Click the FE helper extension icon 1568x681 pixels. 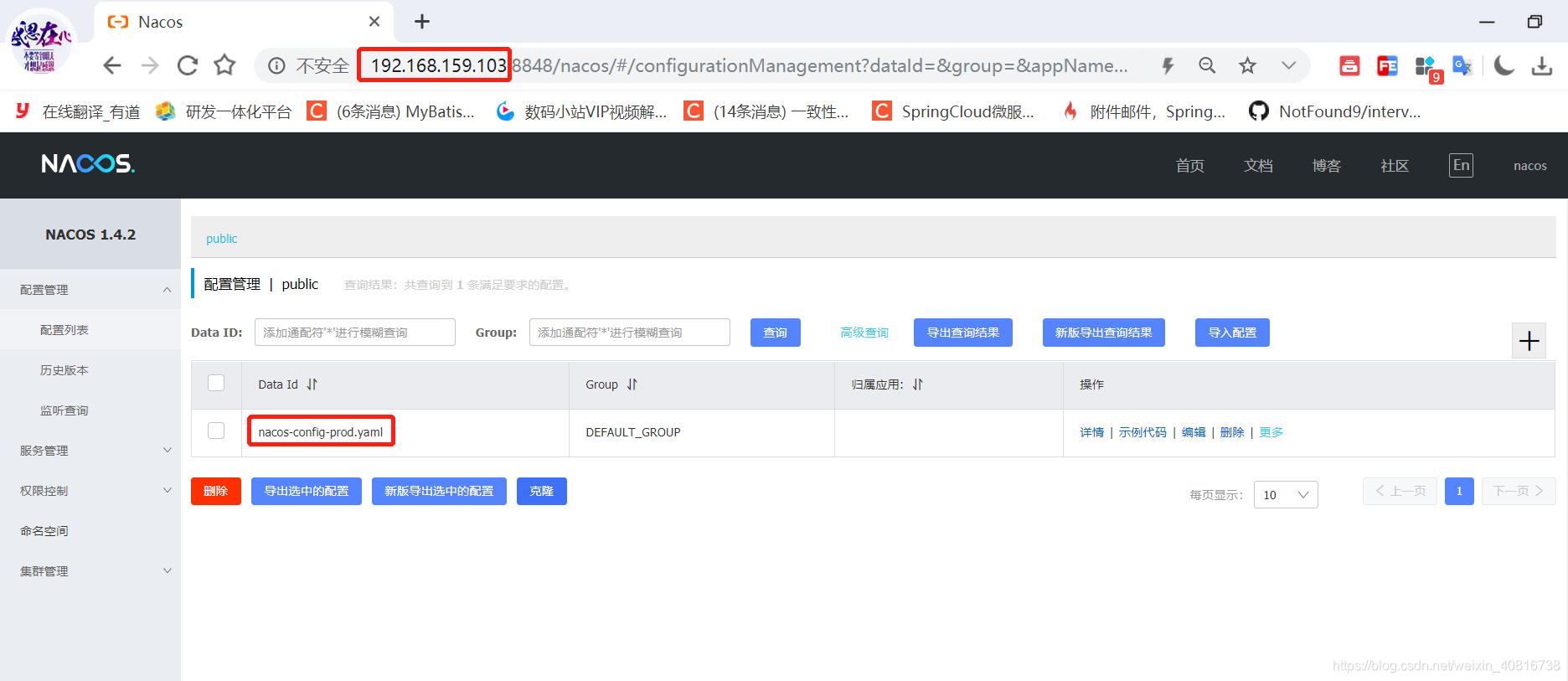[x=1387, y=65]
